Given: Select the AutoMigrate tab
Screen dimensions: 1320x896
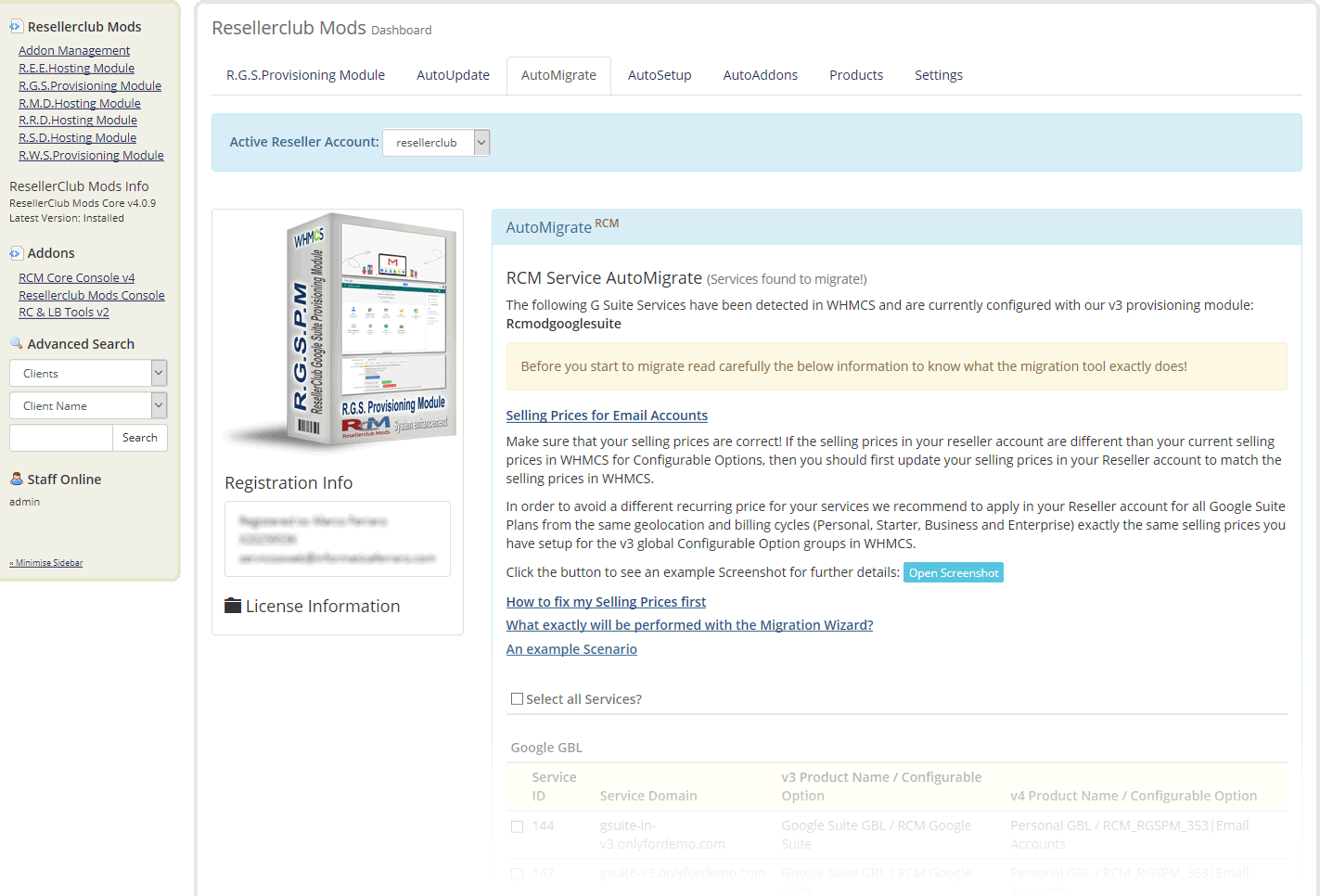Looking at the screenshot, I should [x=558, y=75].
